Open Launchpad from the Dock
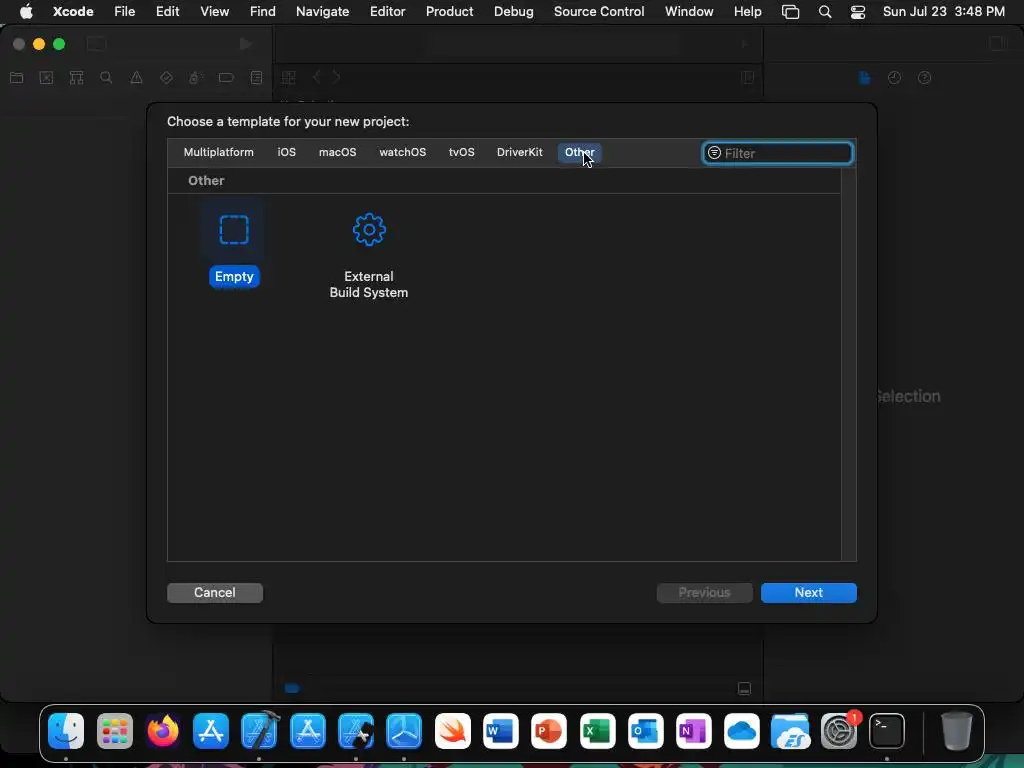Screen dimensions: 1024x768 click(114, 731)
